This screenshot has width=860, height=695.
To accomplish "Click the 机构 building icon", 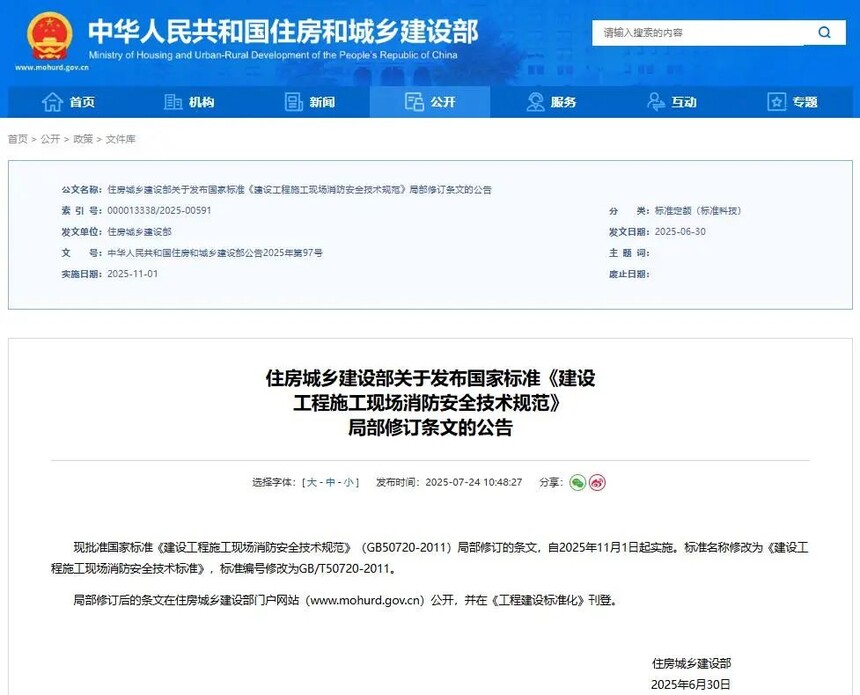I will pyautogui.click(x=173, y=102).
